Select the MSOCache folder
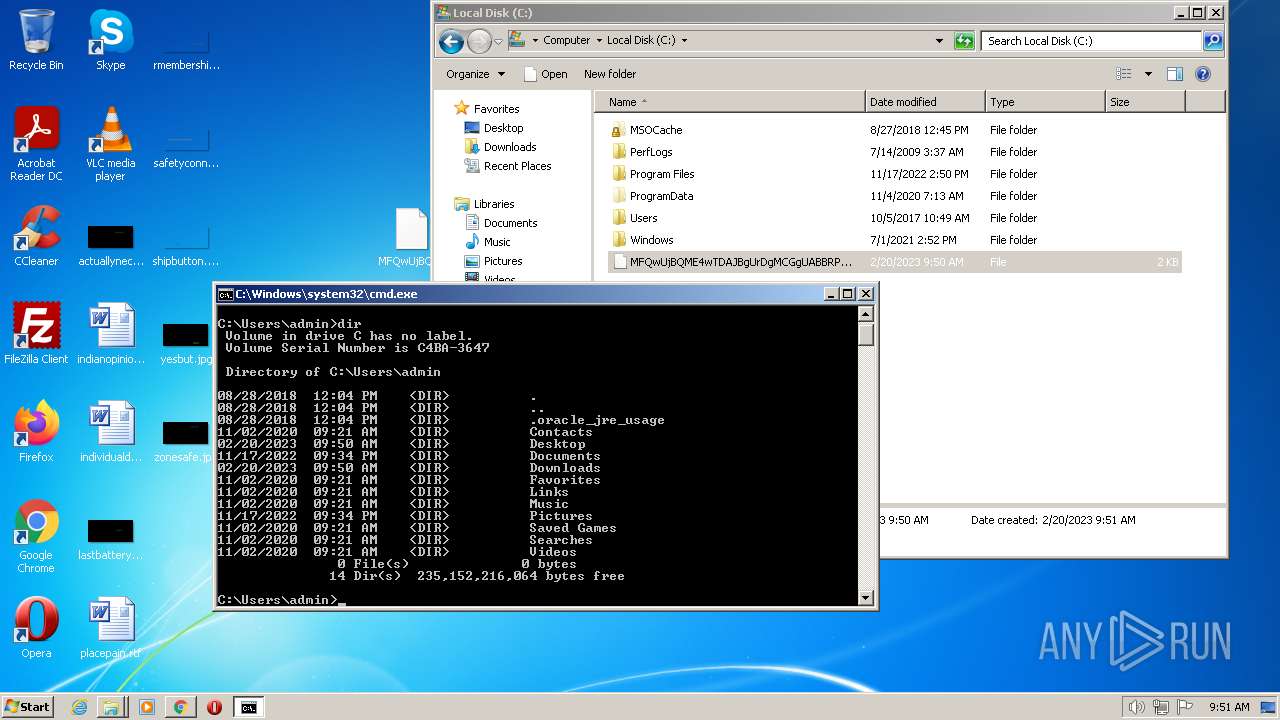Viewport: 1280px width, 720px height. [x=646, y=130]
